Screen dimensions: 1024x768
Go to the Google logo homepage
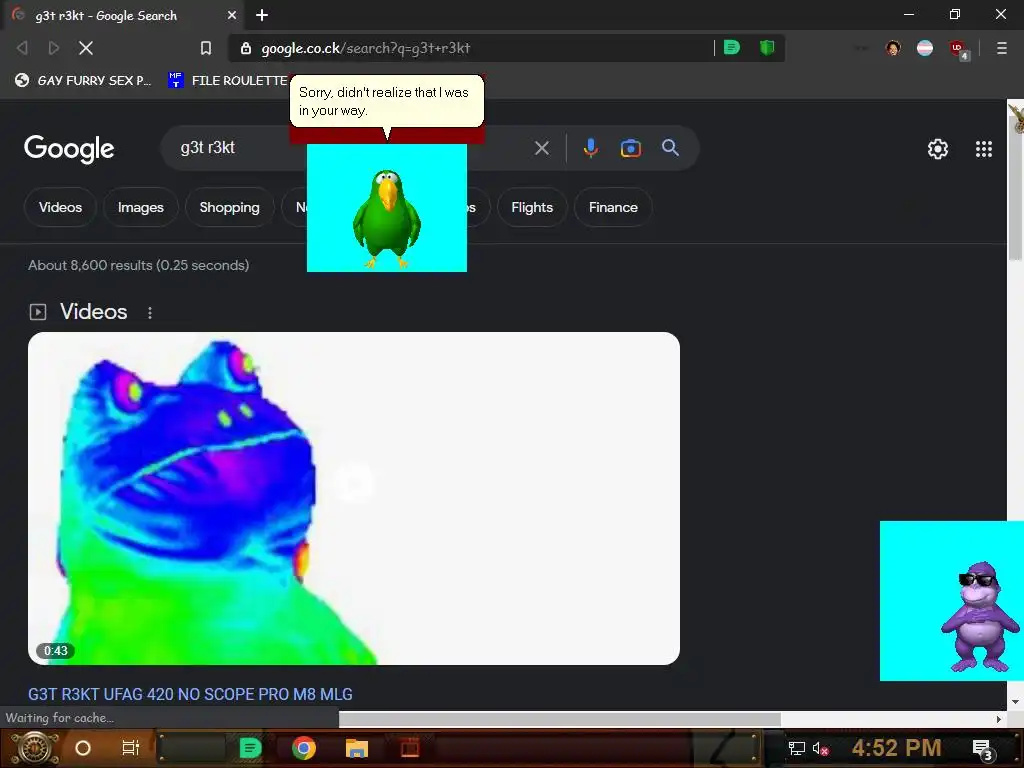tap(69, 149)
